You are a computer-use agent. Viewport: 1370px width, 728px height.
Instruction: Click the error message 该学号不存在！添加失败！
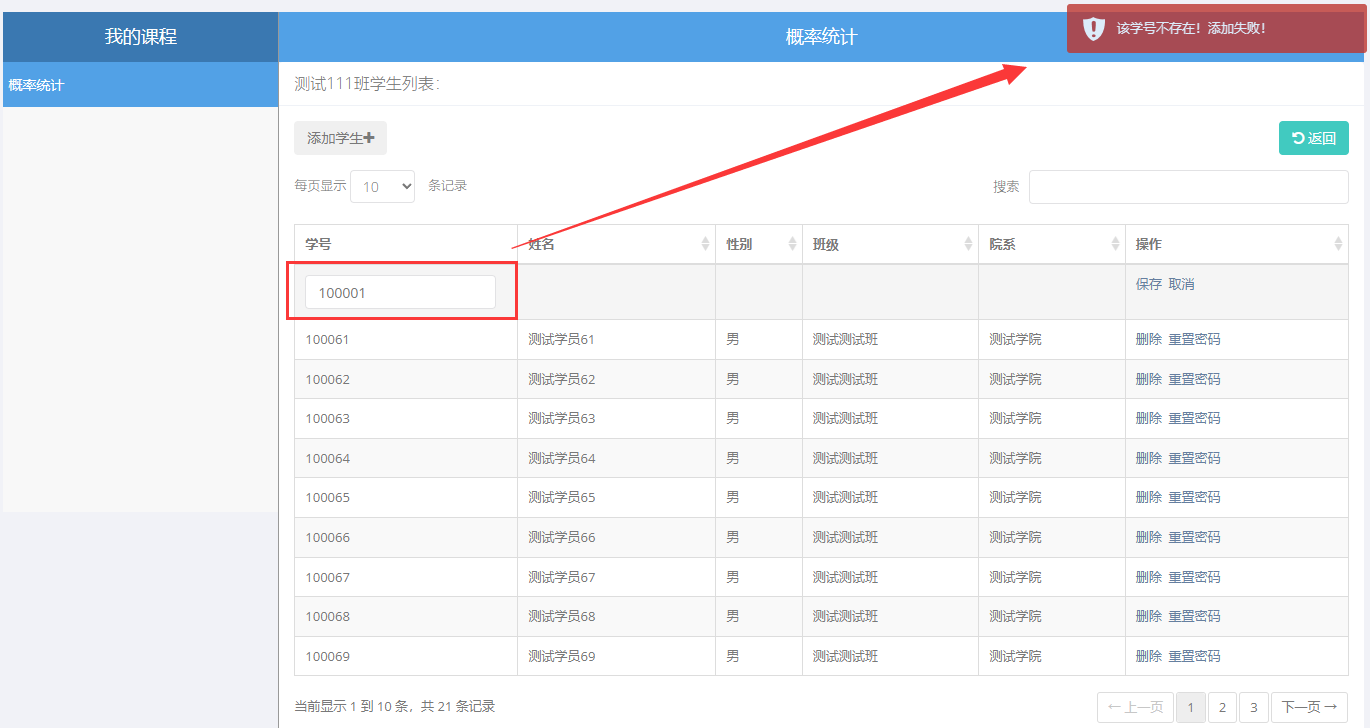click(1191, 28)
